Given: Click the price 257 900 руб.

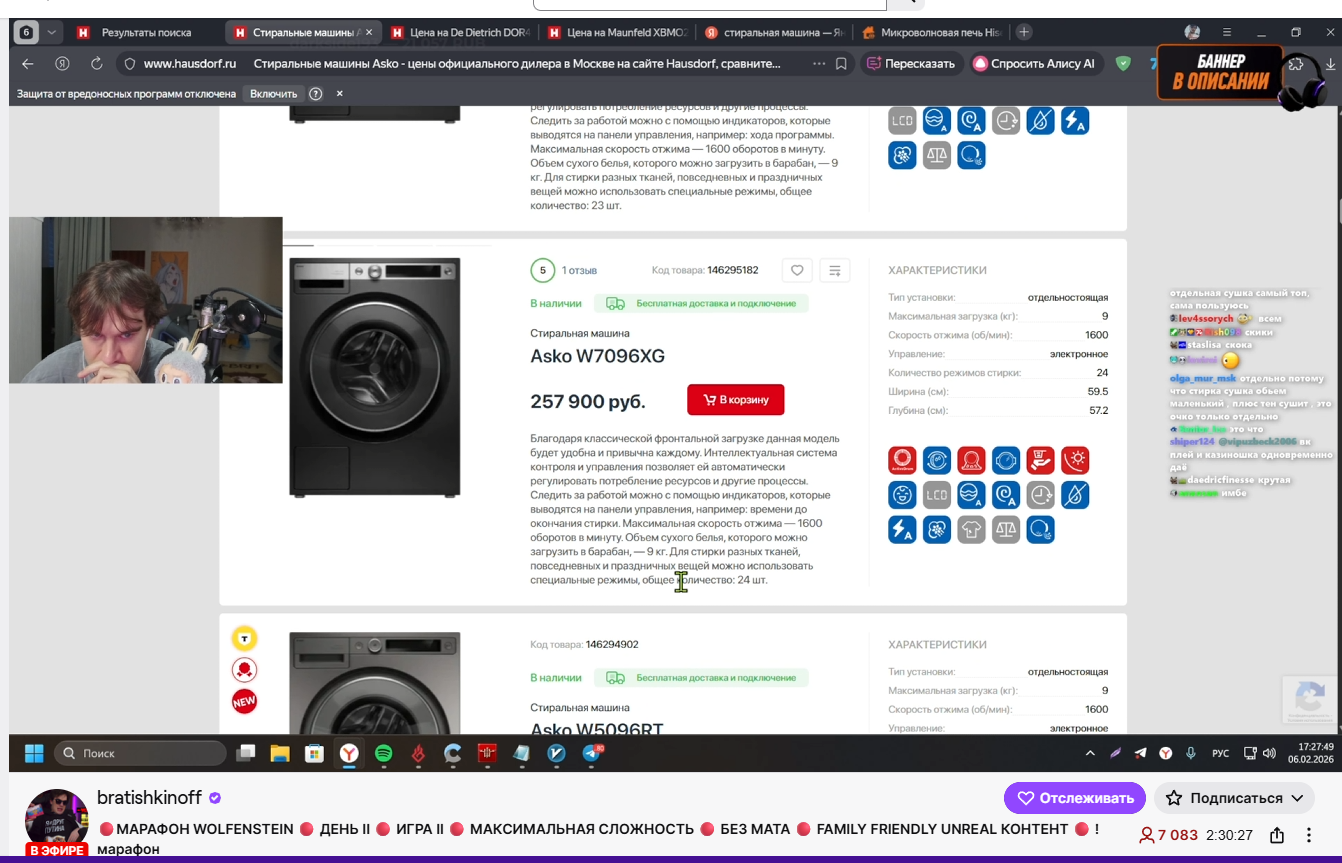Looking at the screenshot, I should pos(588,401).
